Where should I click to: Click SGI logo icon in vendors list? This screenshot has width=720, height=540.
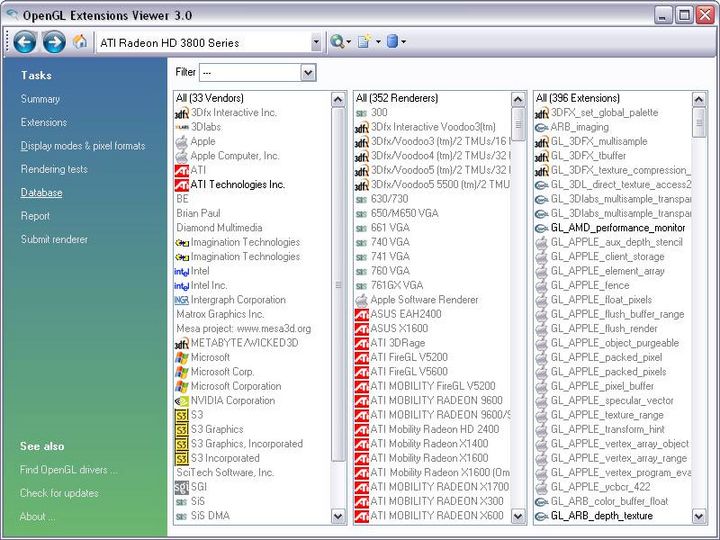coord(182,487)
